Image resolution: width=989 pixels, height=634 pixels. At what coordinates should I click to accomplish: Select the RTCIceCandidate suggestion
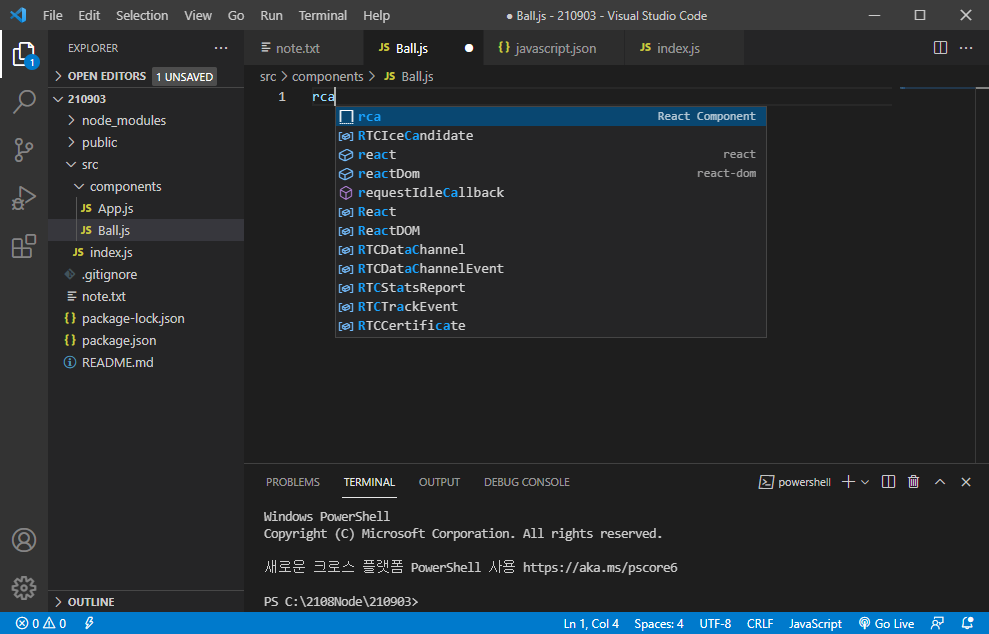click(551, 136)
